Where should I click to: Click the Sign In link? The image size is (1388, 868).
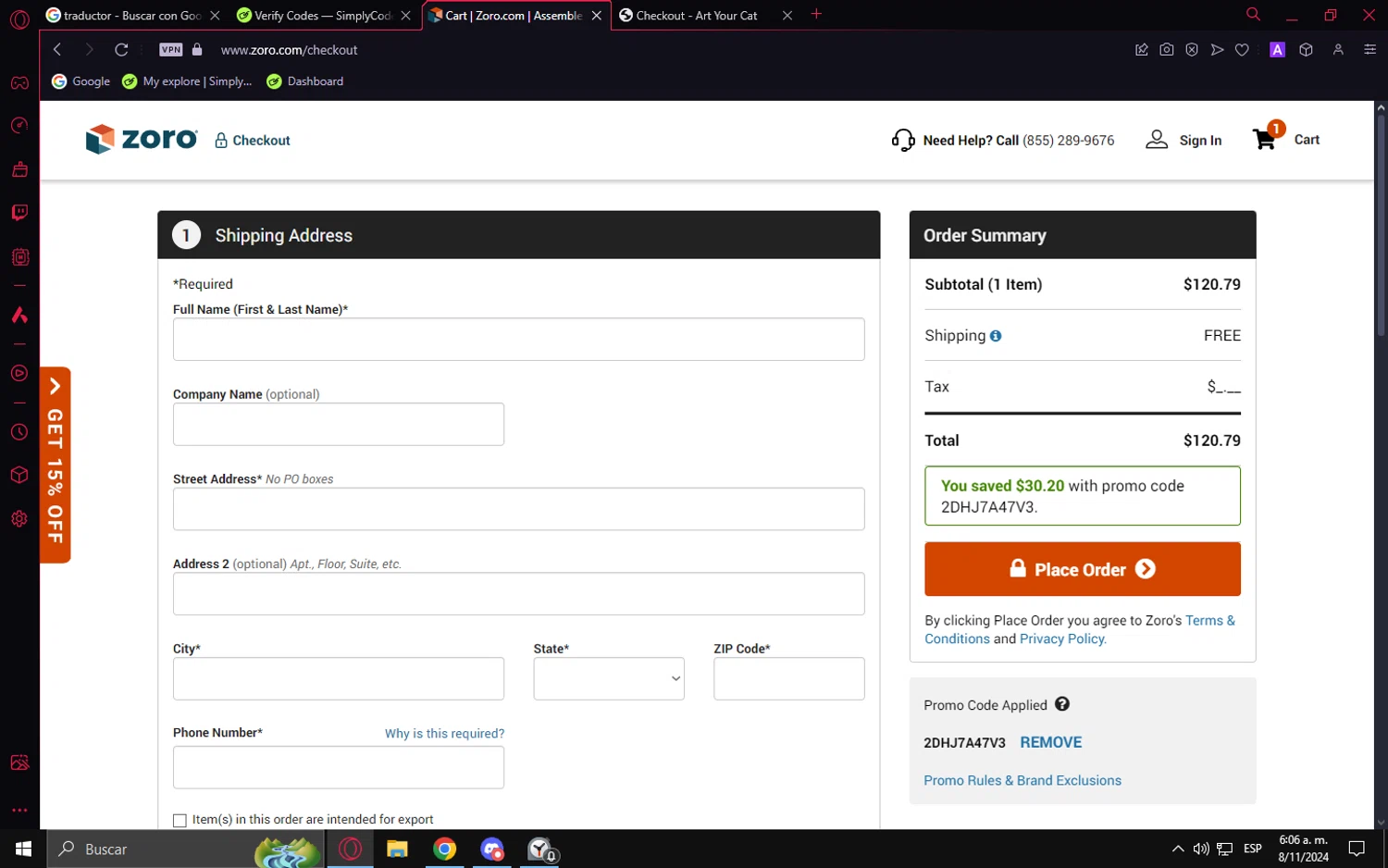click(1200, 141)
